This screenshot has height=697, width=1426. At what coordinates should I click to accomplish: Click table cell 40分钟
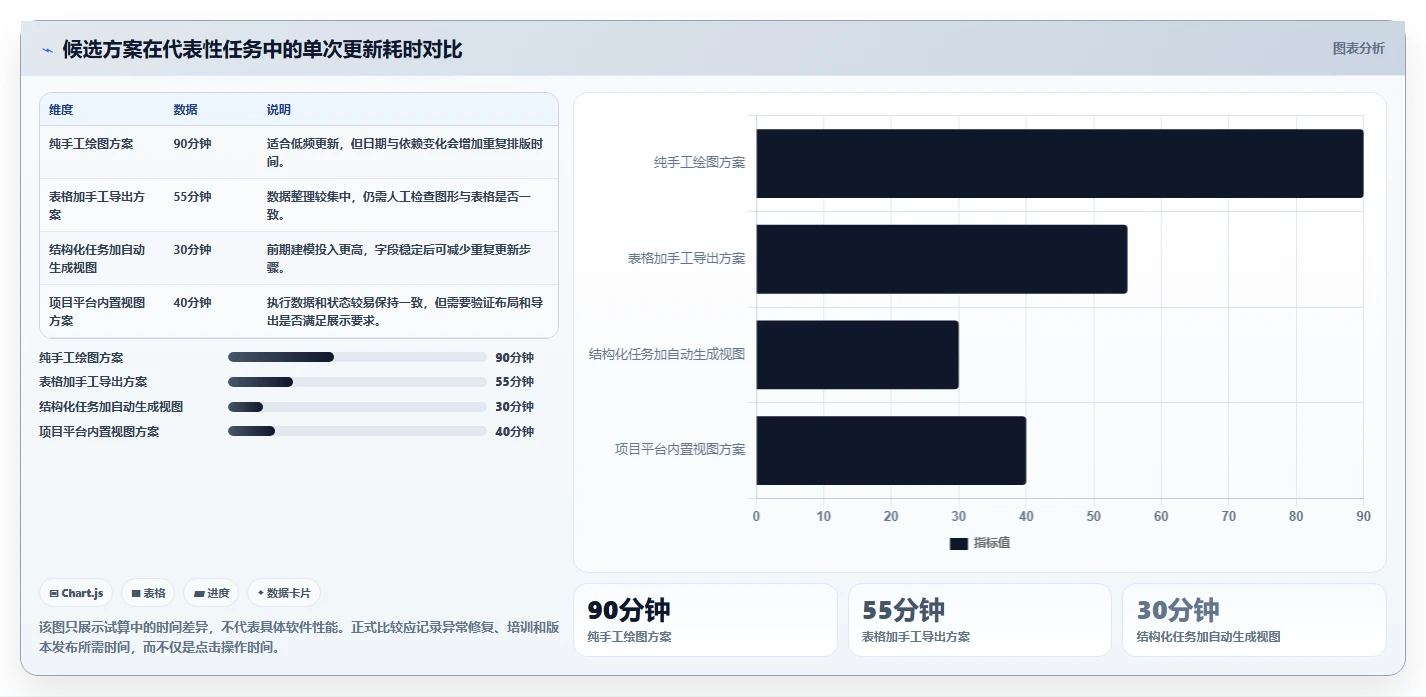click(x=192, y=303)
